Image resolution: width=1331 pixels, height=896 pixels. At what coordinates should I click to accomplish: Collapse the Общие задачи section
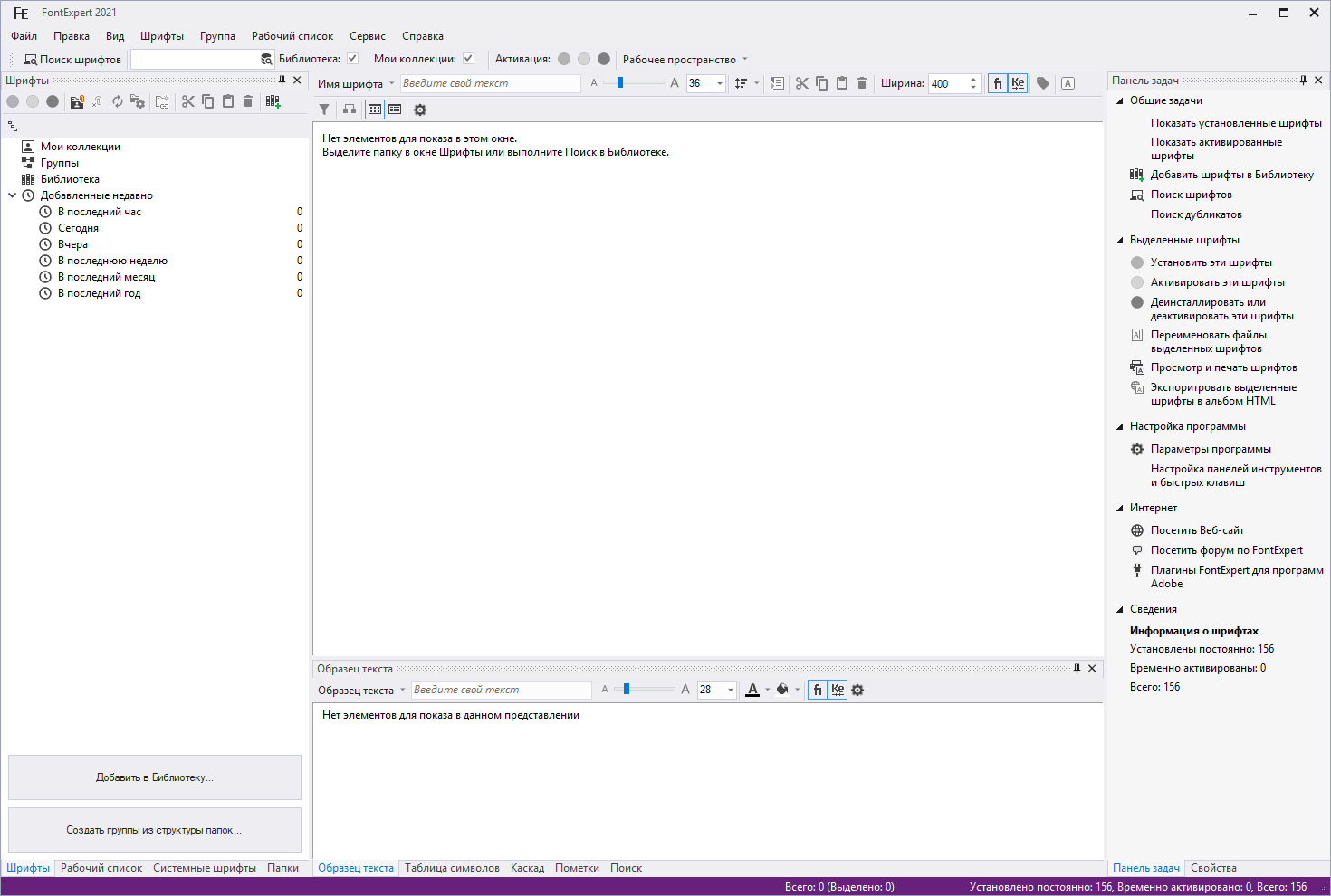coord(1120,101)
